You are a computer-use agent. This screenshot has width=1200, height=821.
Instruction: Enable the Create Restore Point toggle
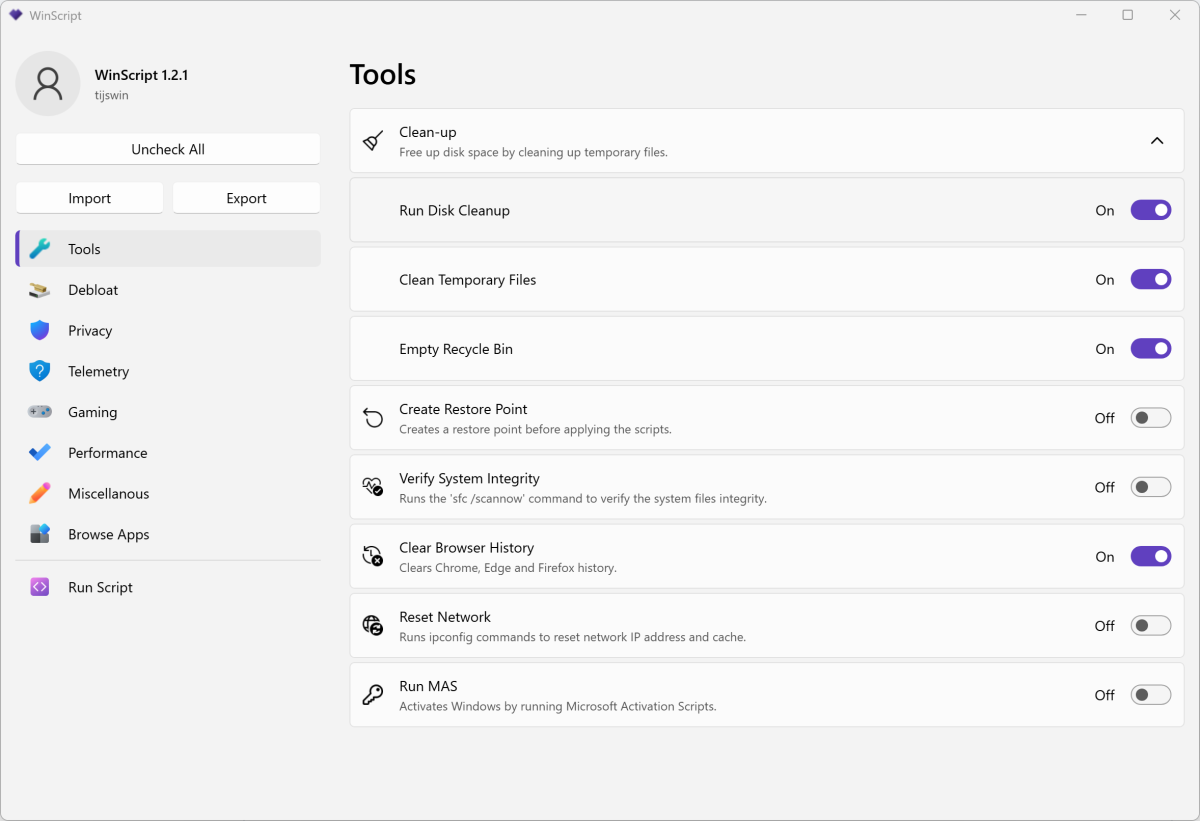[x=1150, y=418]
